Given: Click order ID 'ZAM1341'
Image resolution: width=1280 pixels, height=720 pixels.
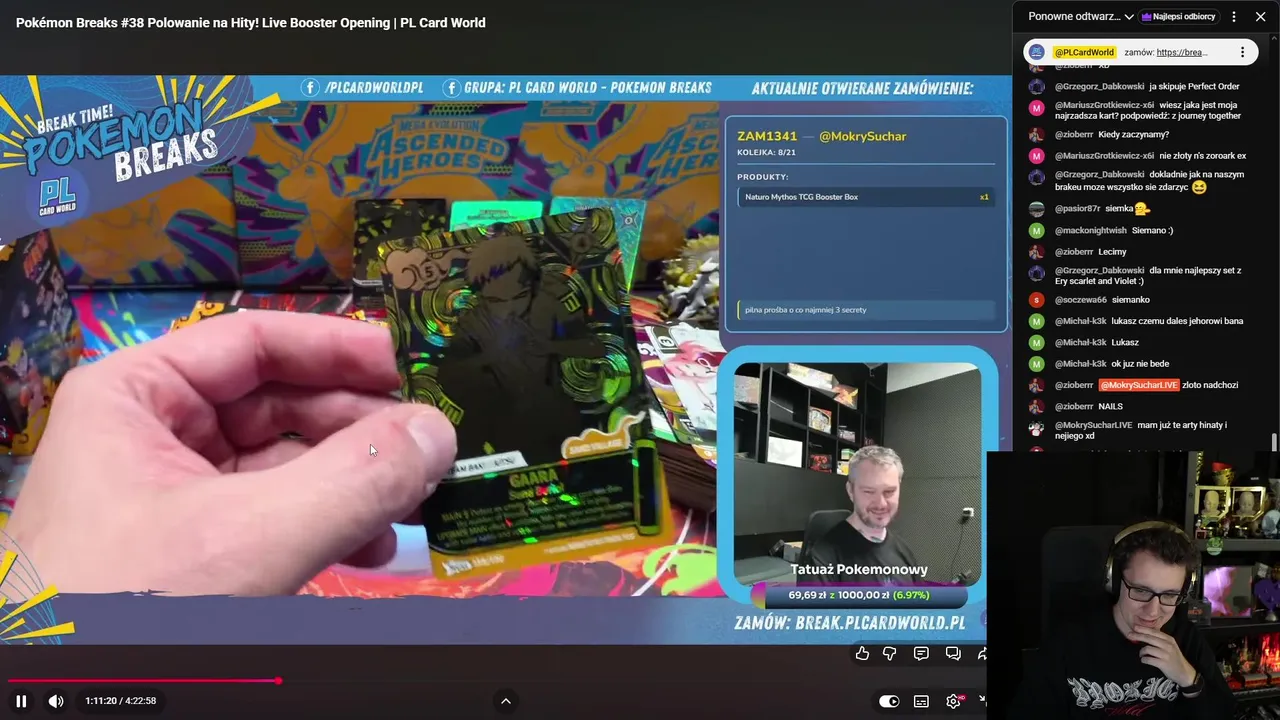Looking at the screenshot, I should coord(767,136).
